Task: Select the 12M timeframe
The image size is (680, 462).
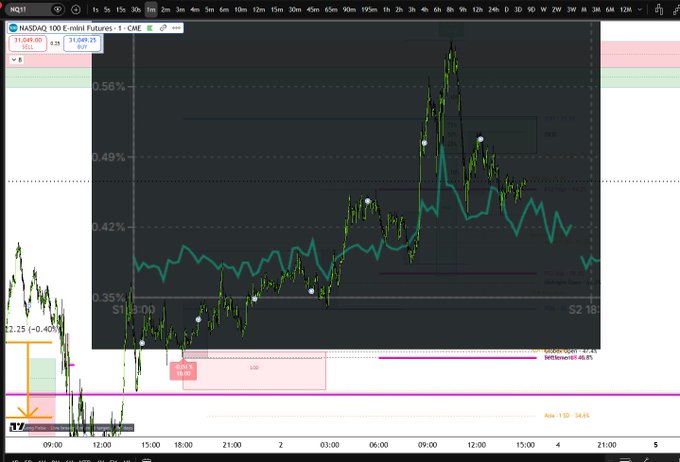Action: (625, 9)
